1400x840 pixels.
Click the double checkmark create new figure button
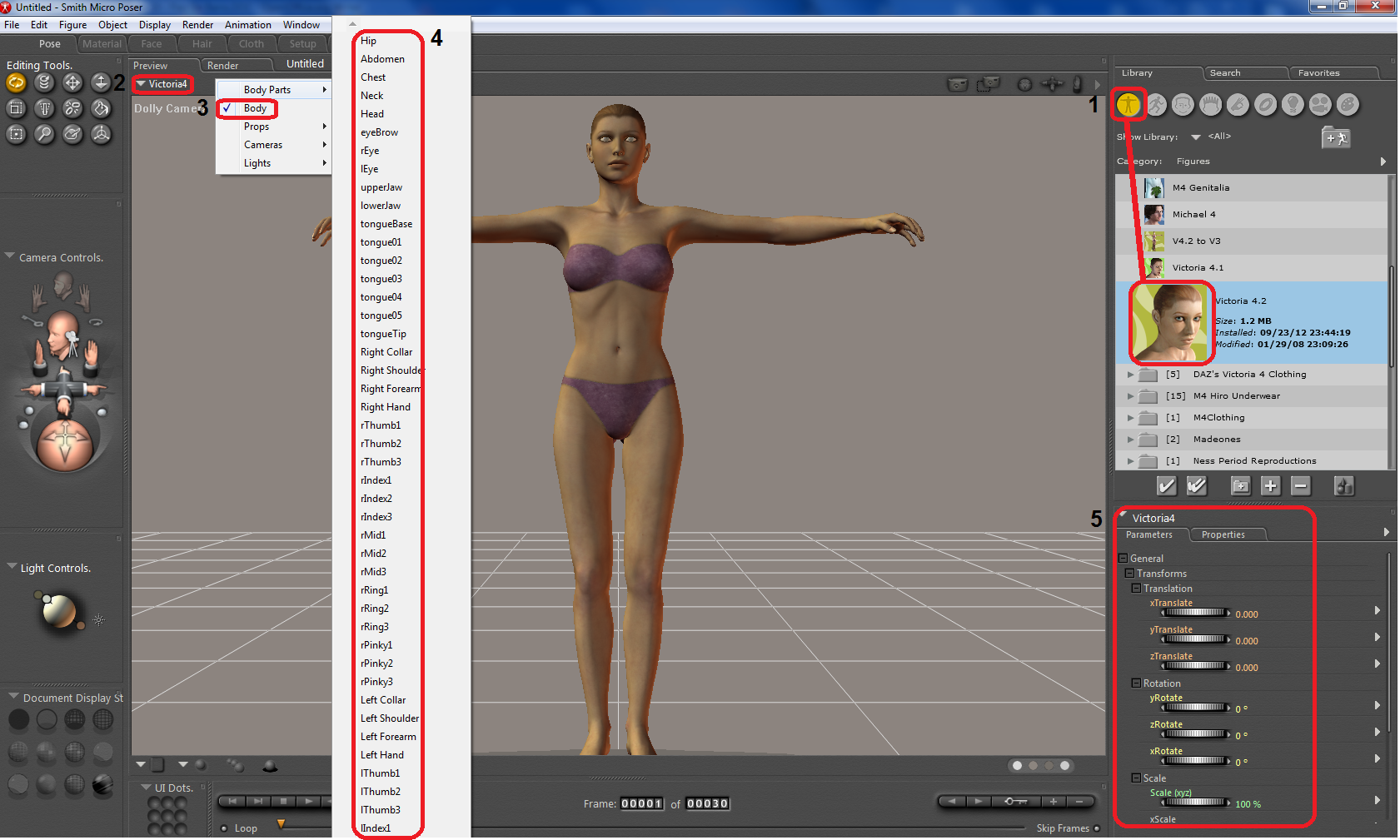[1197, 485]
